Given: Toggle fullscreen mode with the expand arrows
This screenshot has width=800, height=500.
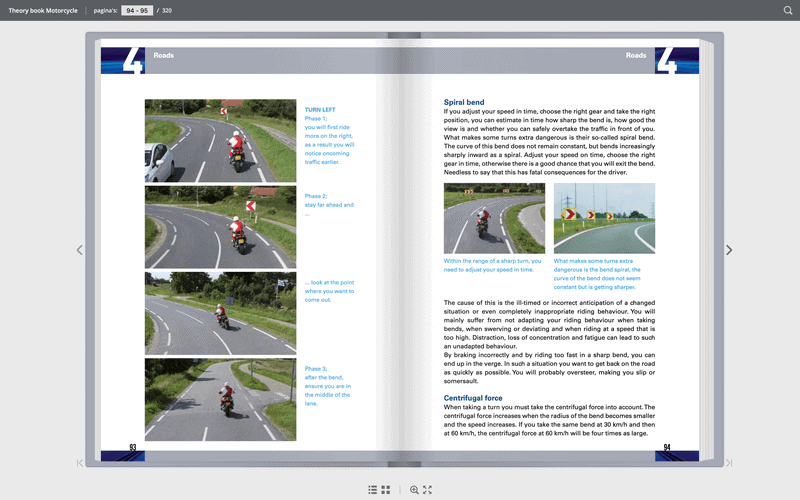Looking at the screenshot, I should click(428, 490).
